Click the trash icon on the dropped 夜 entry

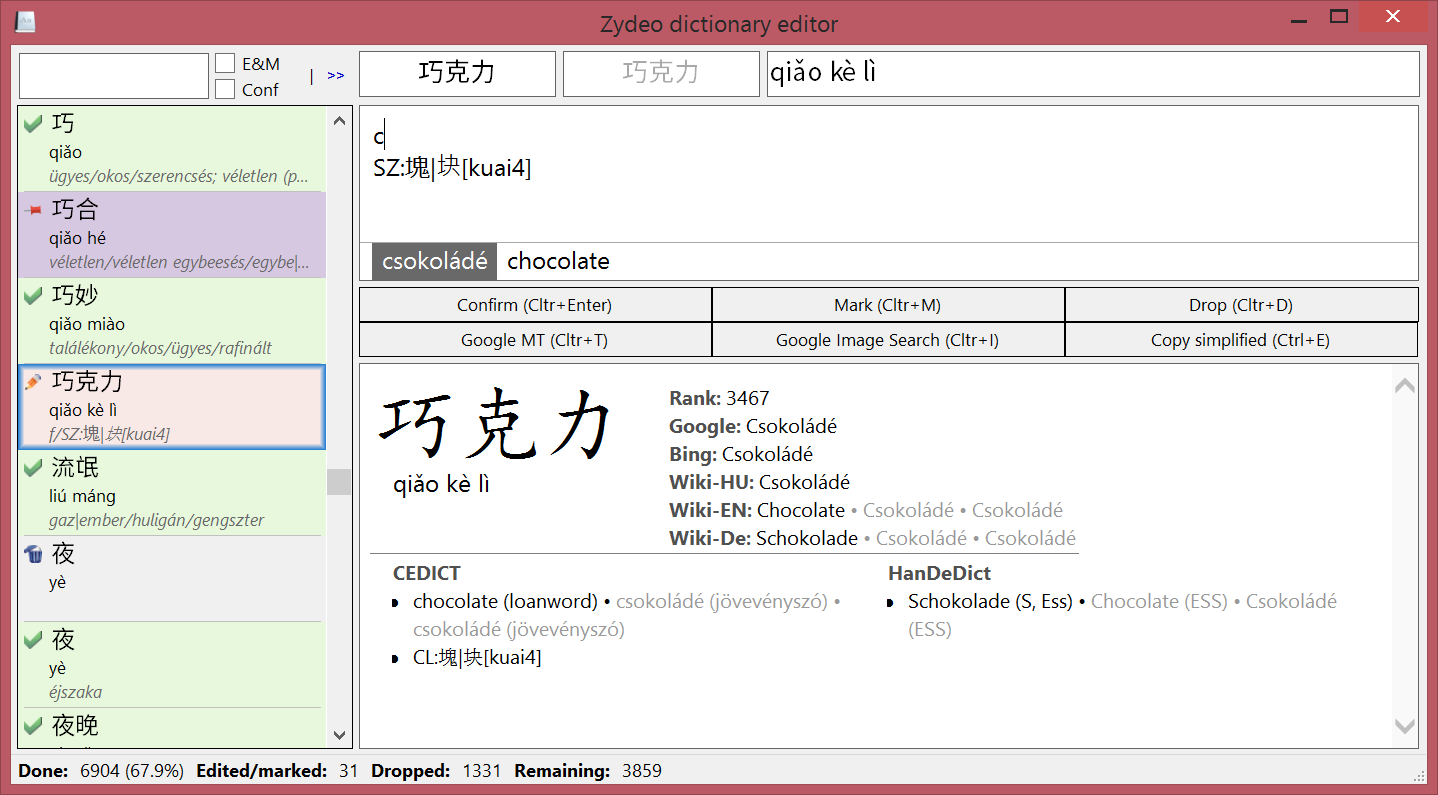click(32, 553)
